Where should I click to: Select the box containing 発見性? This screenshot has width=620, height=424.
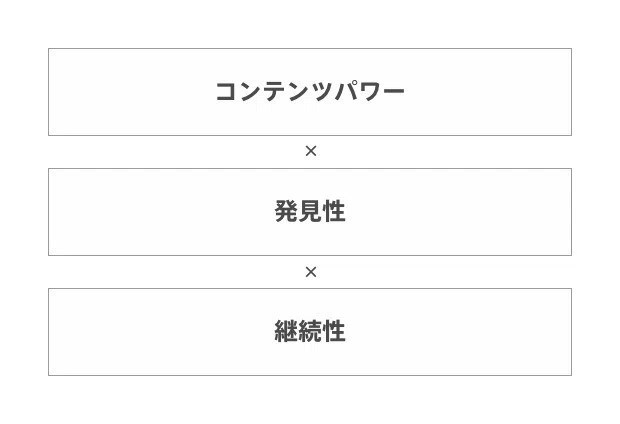pos(310,212)
